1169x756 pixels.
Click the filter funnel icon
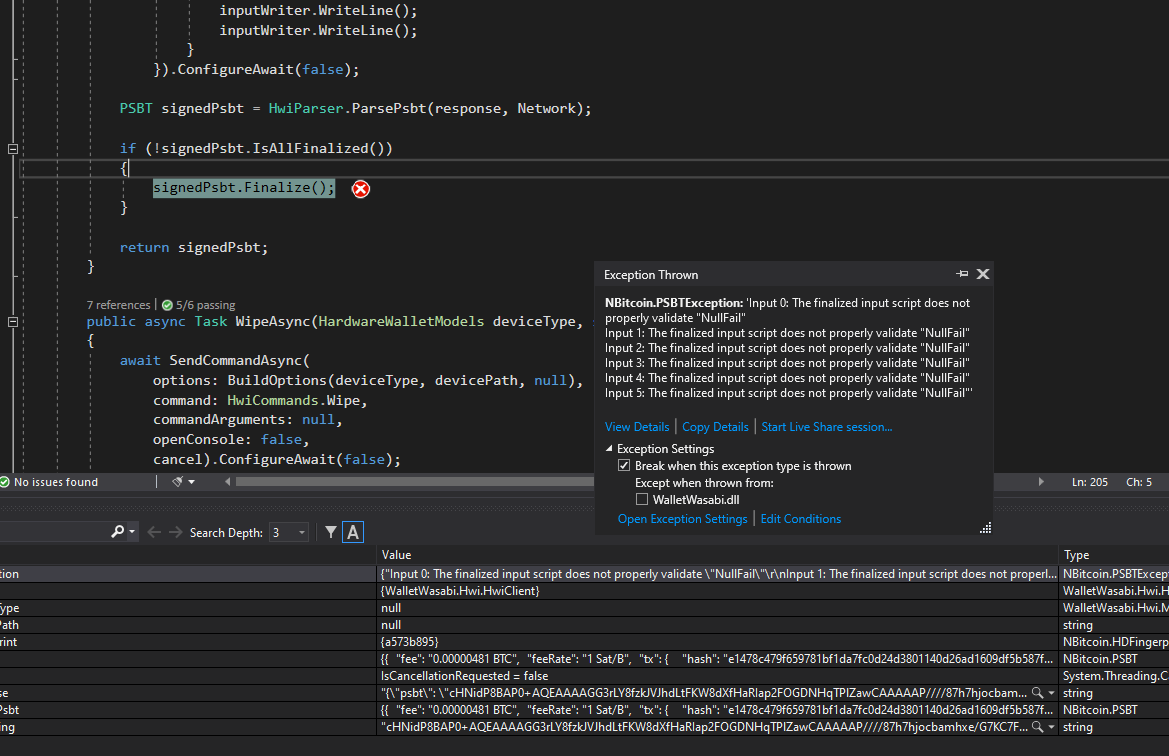tap(331, 532)
